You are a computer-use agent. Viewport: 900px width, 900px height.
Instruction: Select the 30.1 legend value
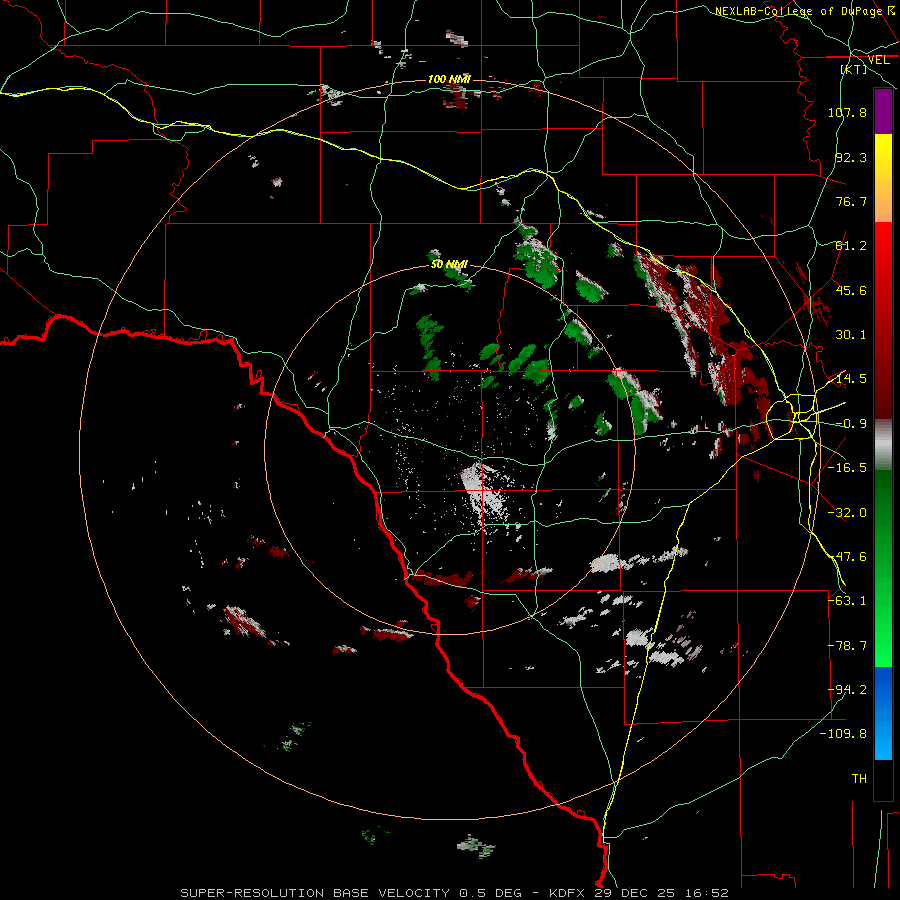pyautogui.click(x=851, y=335)
